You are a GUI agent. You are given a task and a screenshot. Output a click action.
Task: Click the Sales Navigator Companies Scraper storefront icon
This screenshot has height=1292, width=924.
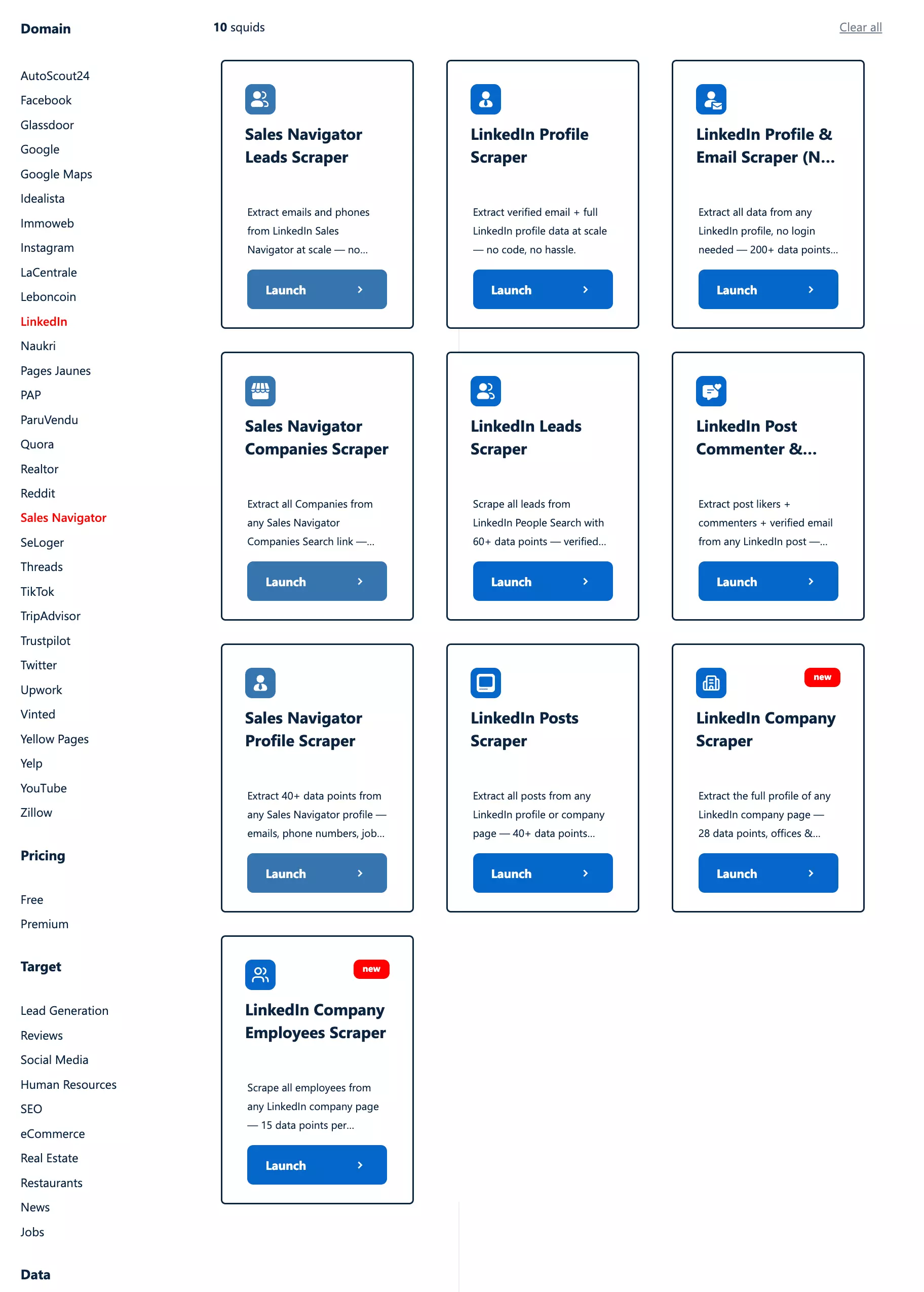[x=260, y=391]
